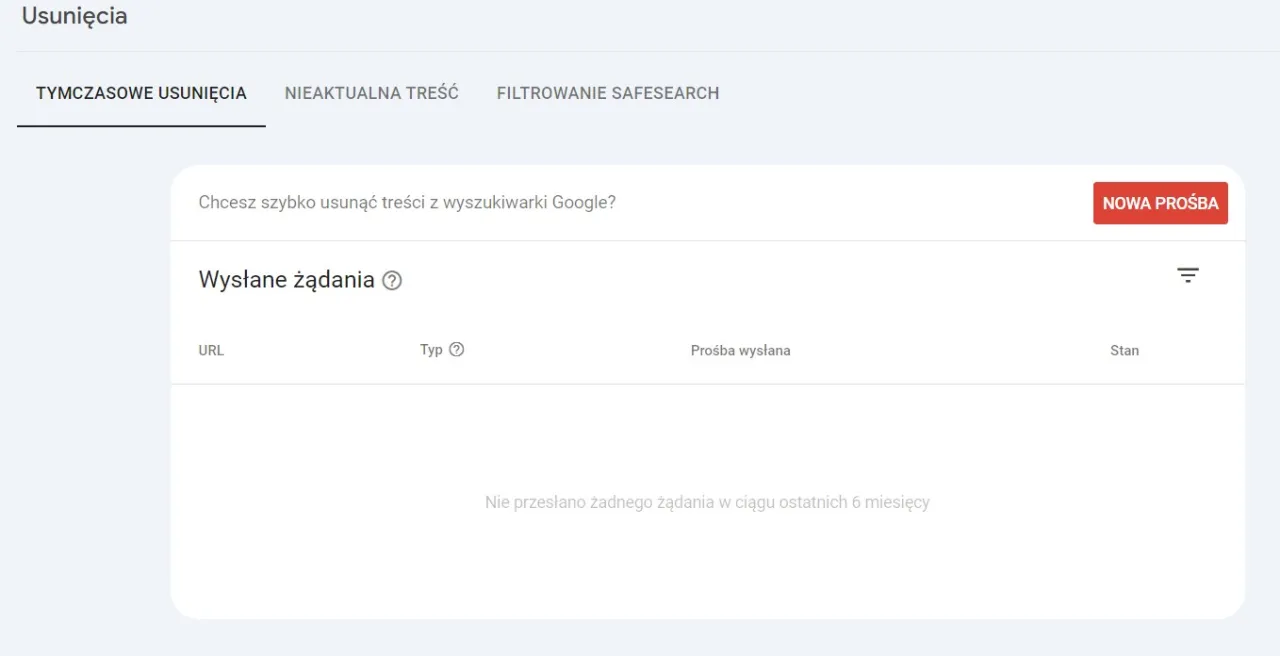Click the Chcesz szybko usunąć treści prompt text
Screen dimensions: 1280x656
407,202
